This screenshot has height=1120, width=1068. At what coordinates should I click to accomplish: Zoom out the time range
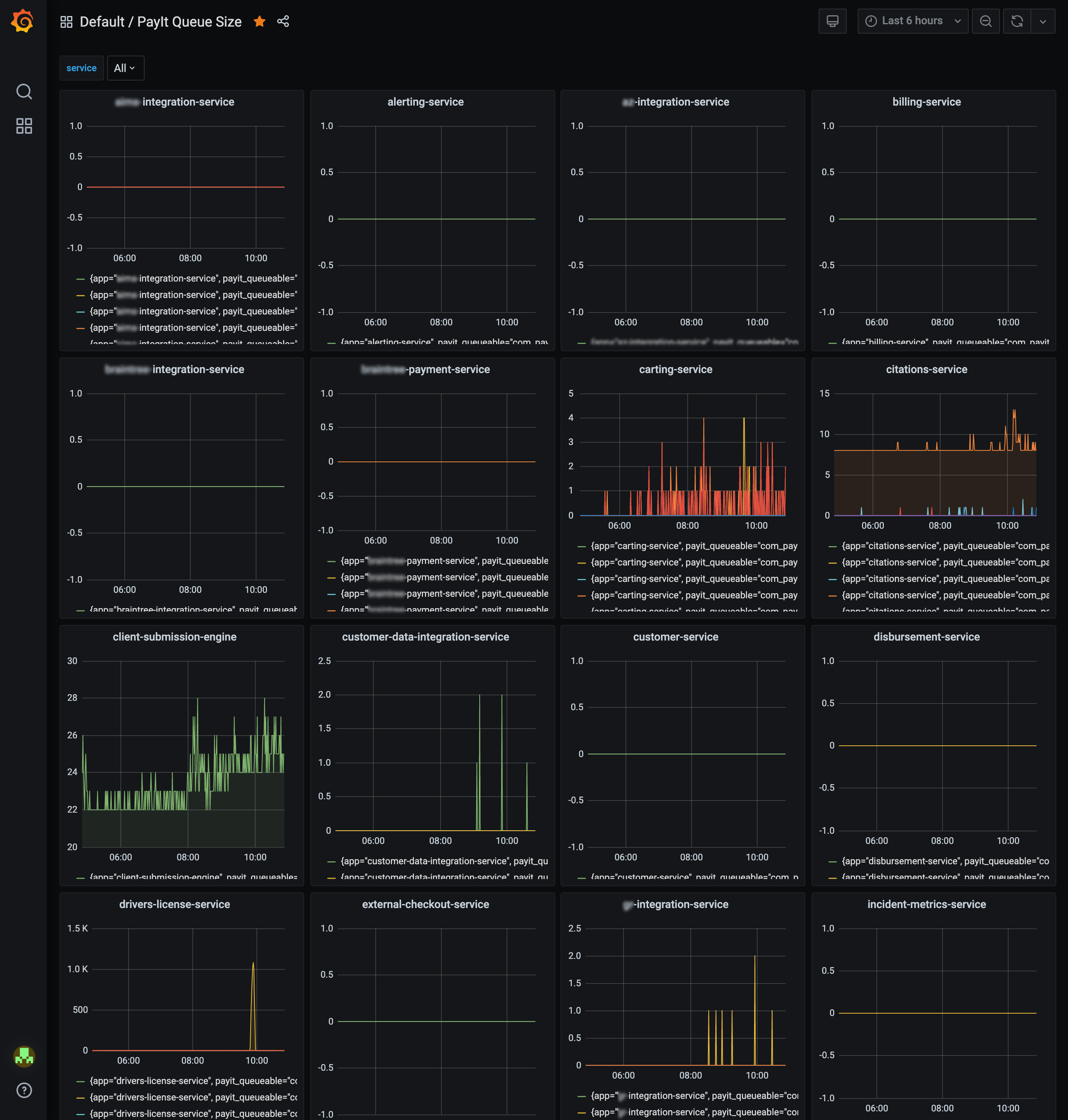coord(986,20)
